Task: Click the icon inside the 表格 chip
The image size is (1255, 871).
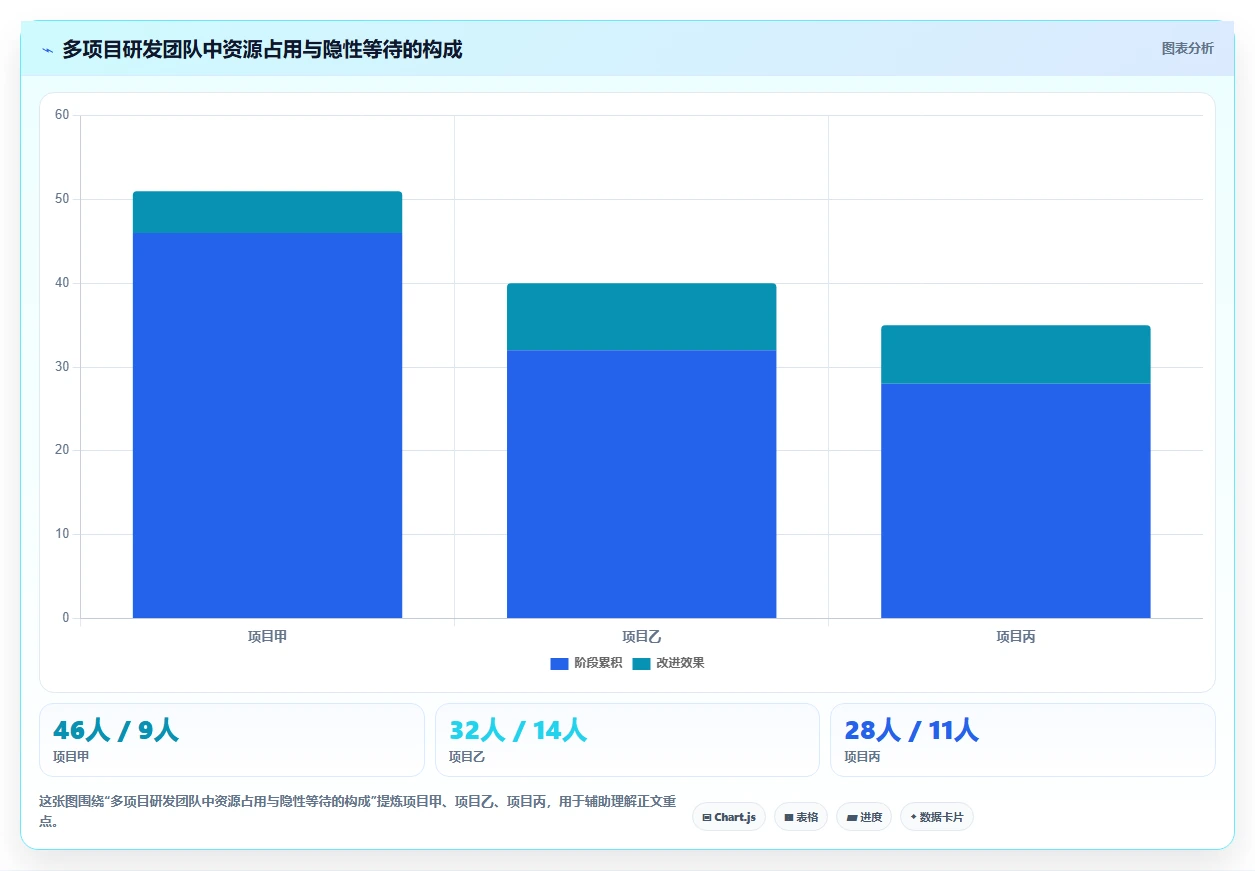Action: click(x=789, y=817)
